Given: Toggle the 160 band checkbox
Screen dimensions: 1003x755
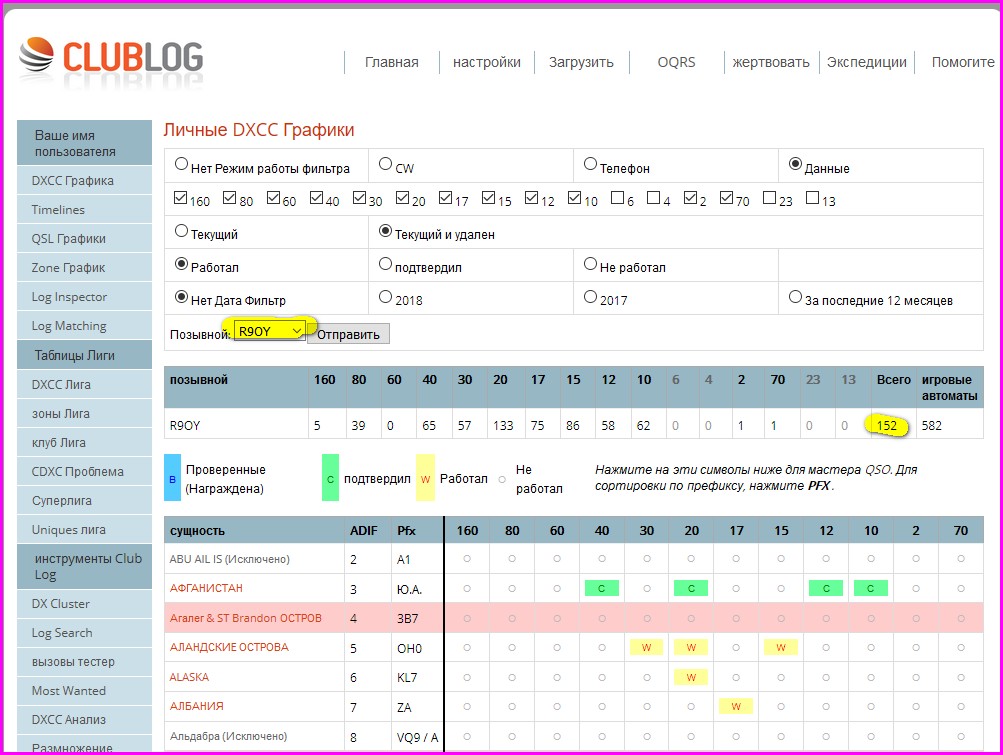Looking at the screenshot, I should [x=181, y=198].
